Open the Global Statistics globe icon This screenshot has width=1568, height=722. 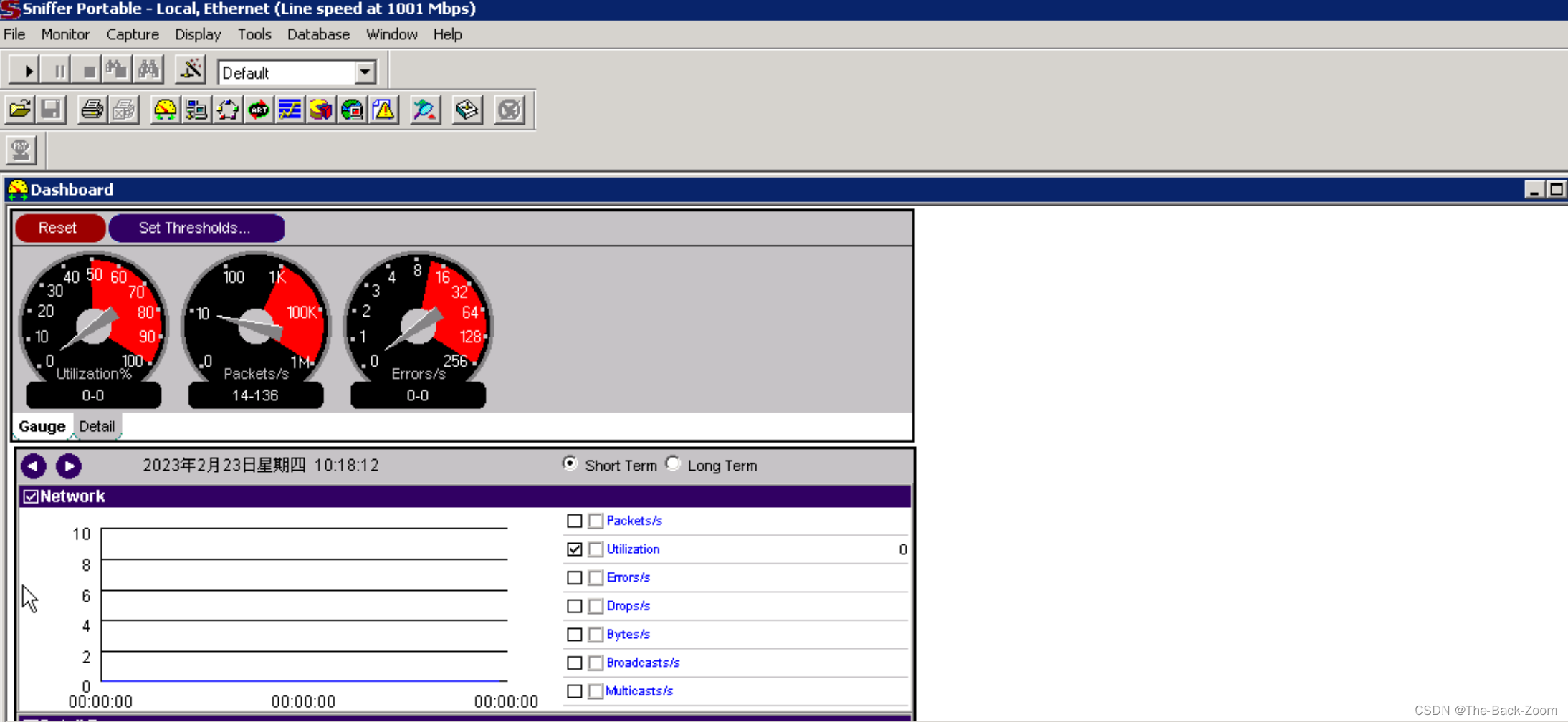coord(353,110)
